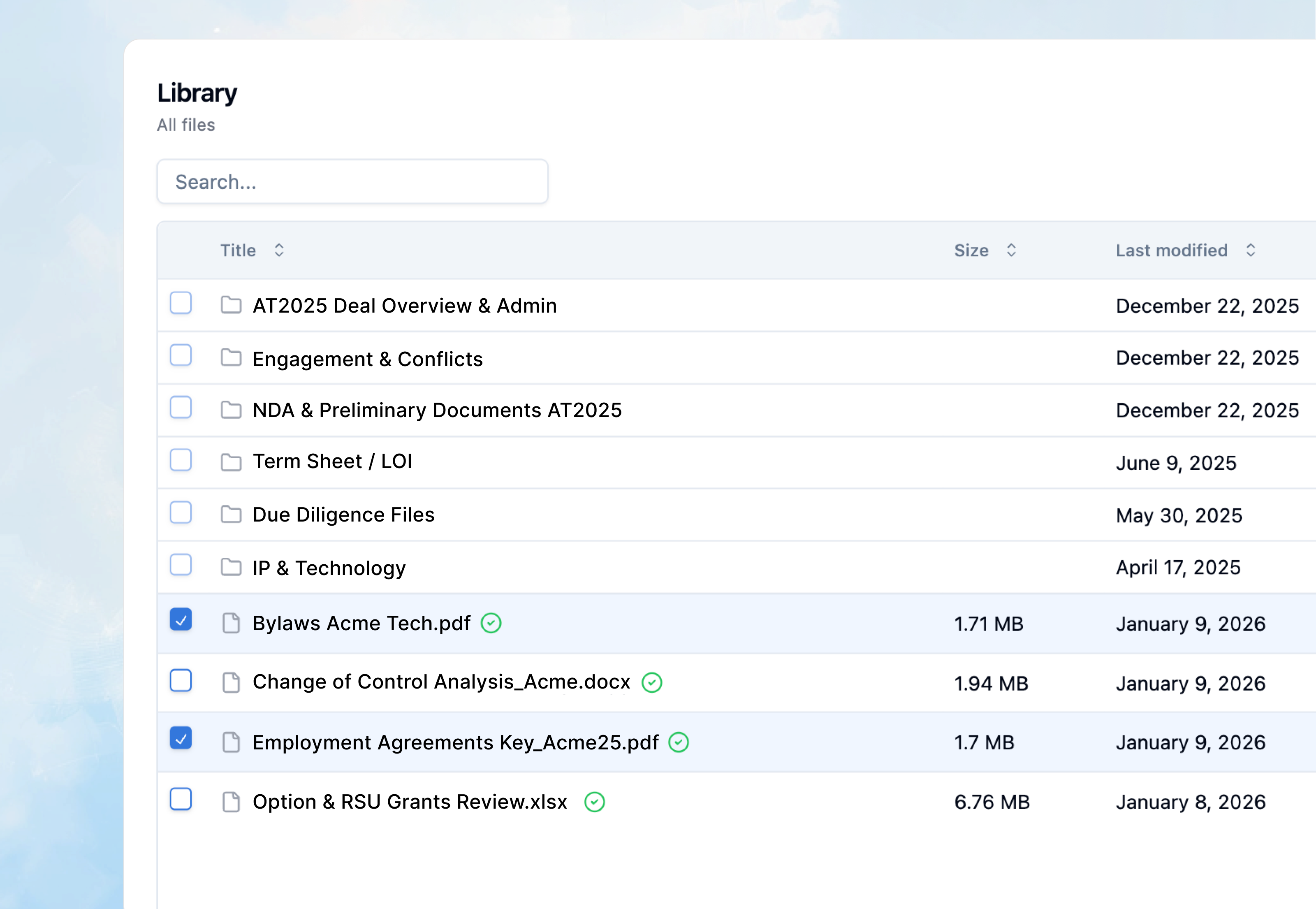
Task: Click the folder icon beside Term Sheet / LOI
Action: (x=231, y=462)
